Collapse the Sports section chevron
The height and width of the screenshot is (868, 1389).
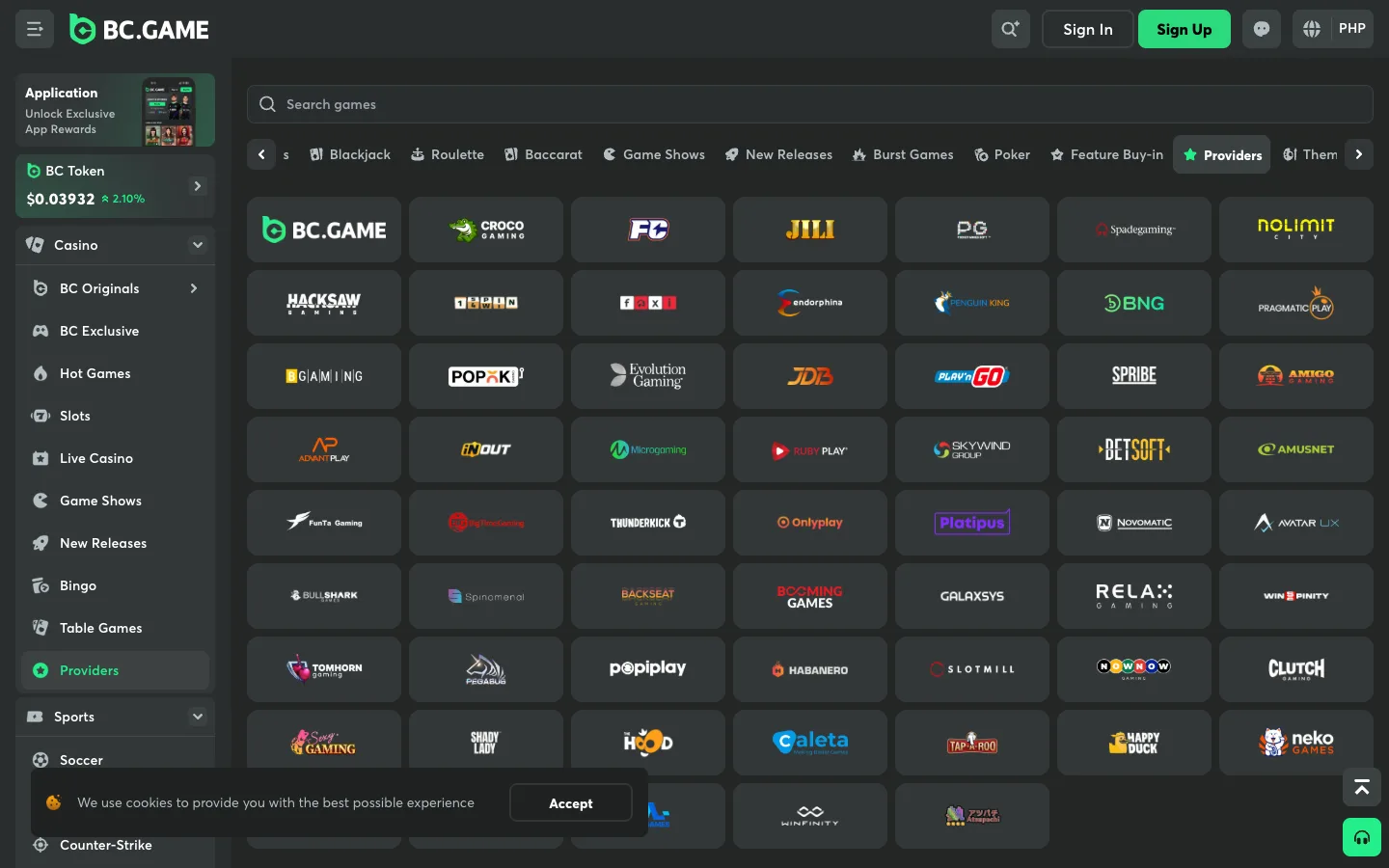(x=198, y=717)
